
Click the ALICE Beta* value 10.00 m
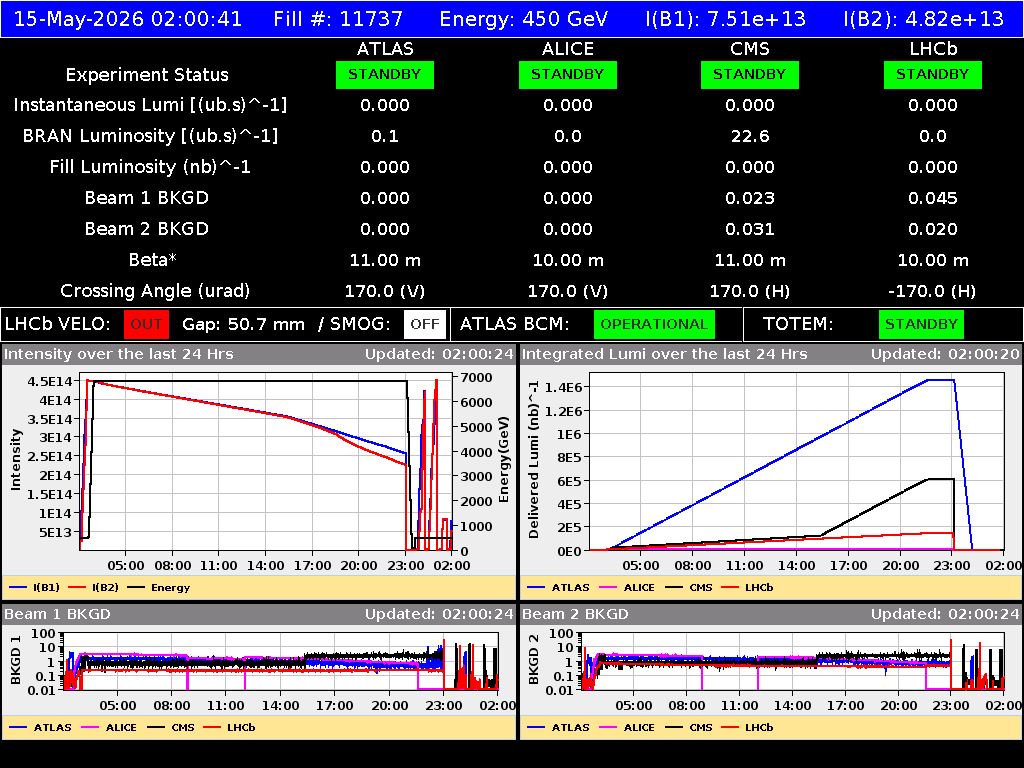[568, 260]
